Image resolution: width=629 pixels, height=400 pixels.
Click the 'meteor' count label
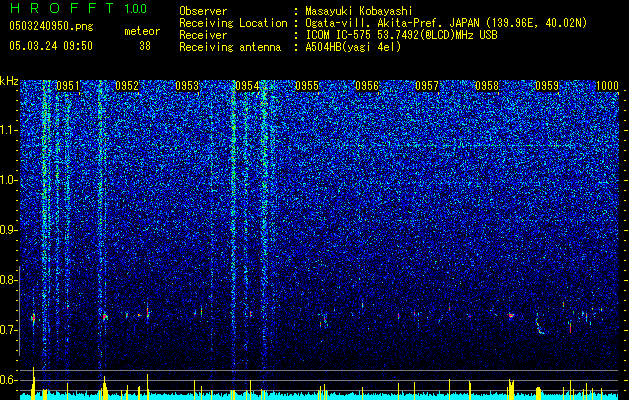point(142,31)
